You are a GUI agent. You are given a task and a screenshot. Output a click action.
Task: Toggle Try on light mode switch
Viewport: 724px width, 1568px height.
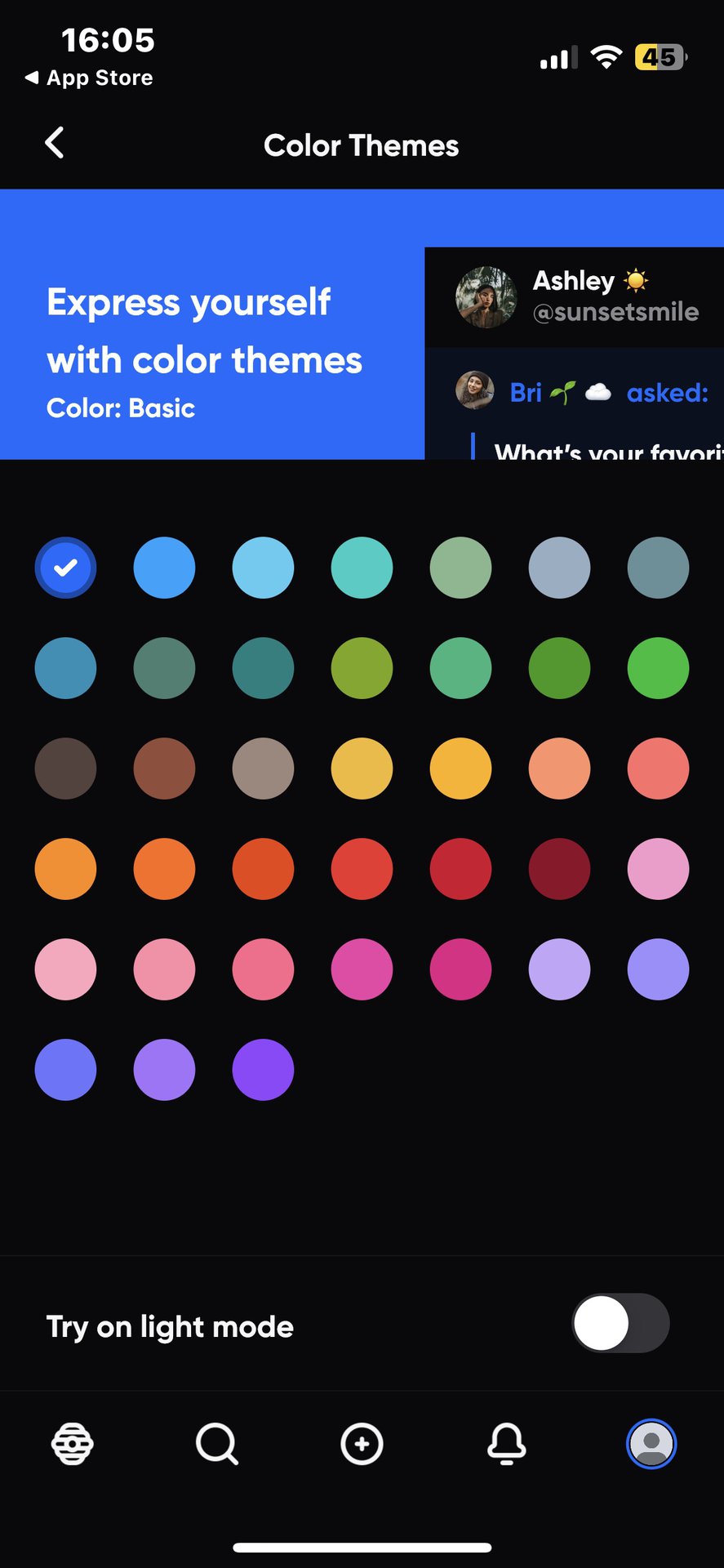(x=621, y=1323)
